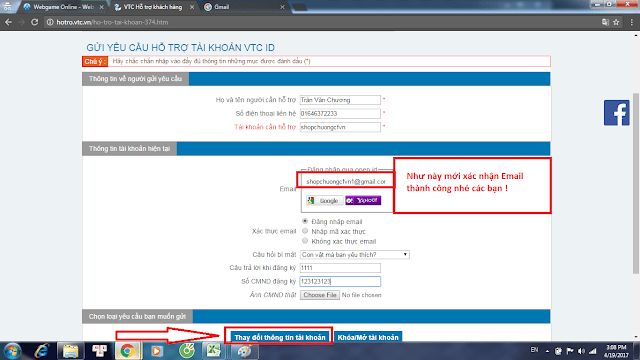Click the GỬI YÊU CẦU HỖ TRỢ TÀI KHOẢN VTC ID heading
640x360 pixels.
point(180,48)
